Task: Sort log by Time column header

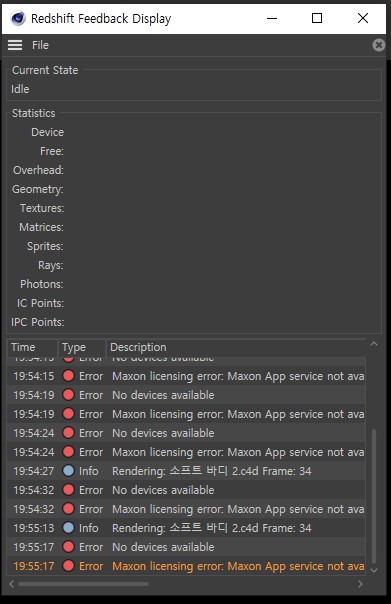Action: point(32,347)
